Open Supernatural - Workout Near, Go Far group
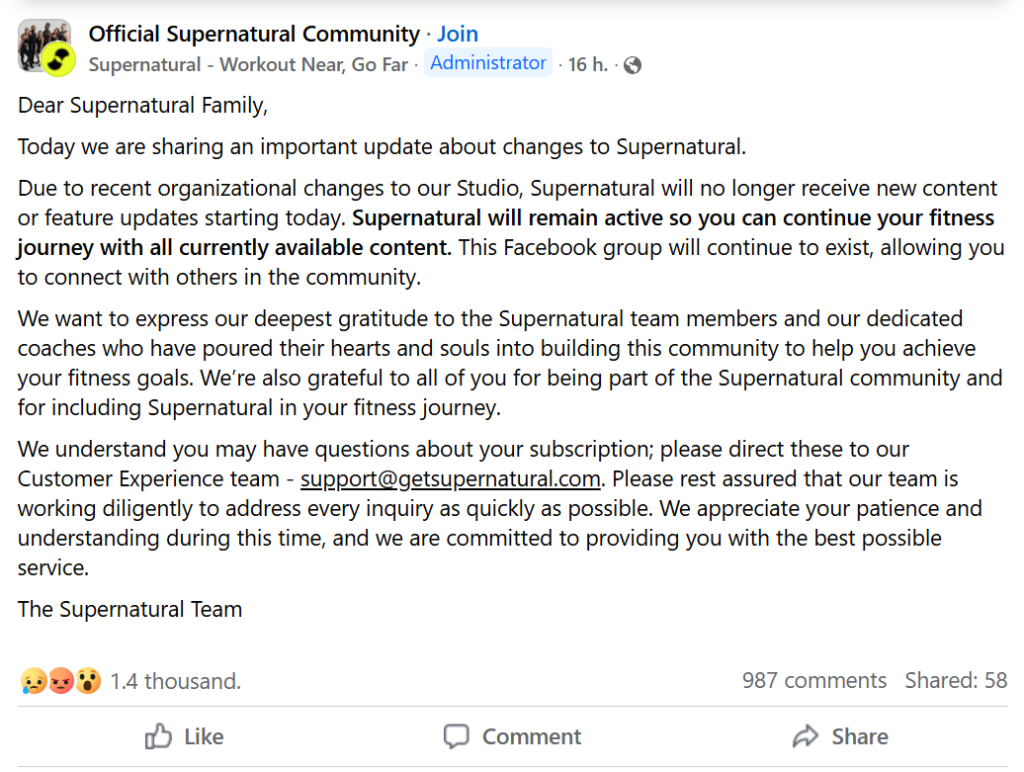This screenshot has height=772, width=1024. tap(248, 65)
